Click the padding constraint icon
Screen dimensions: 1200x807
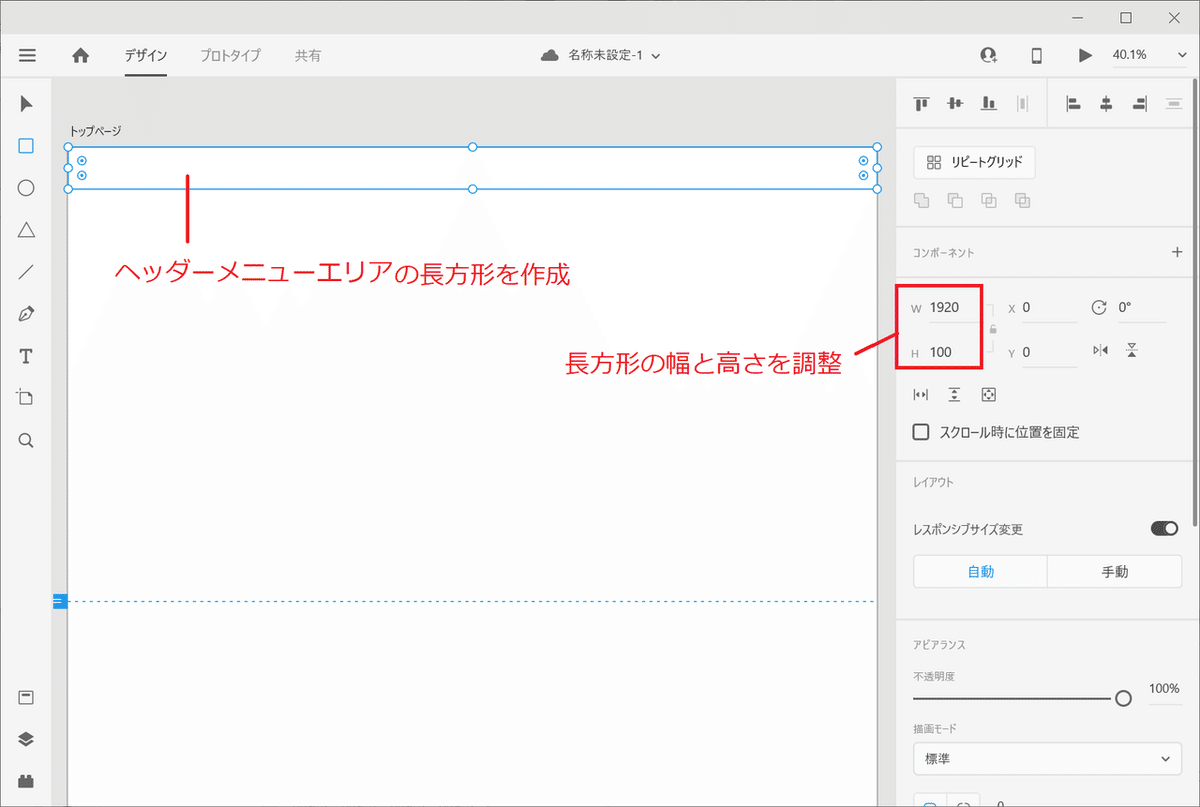[989, 395]
